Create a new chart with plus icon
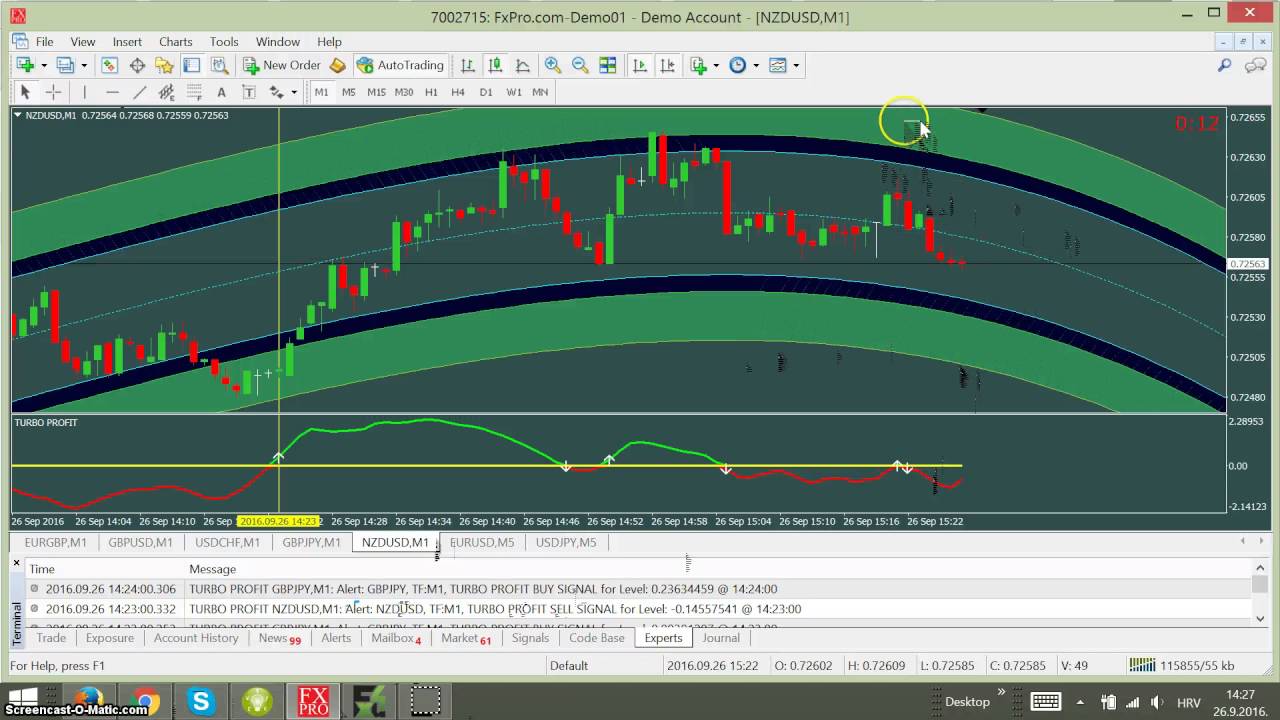The width and height of the screenshot is (1280, 720). tap(24, 65)
